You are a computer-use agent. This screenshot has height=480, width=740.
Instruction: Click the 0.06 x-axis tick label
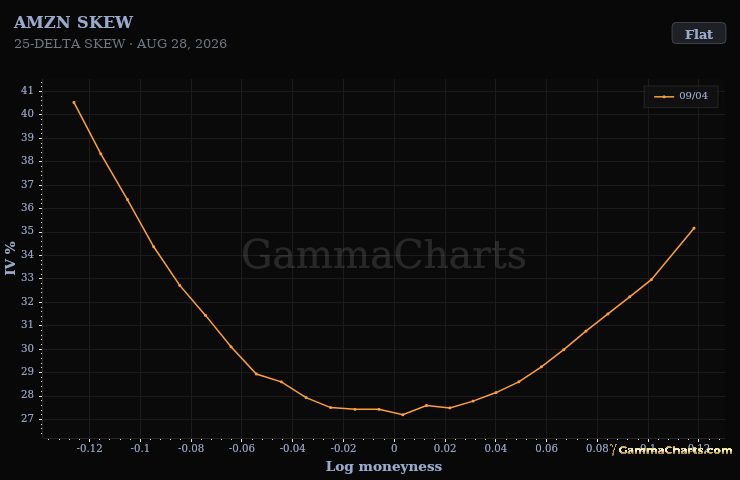tap(547, 448)
